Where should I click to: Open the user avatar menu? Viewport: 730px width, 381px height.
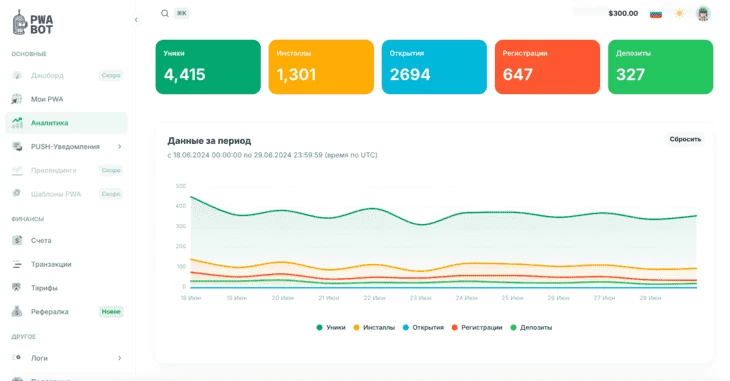click(x=703, y=14)
